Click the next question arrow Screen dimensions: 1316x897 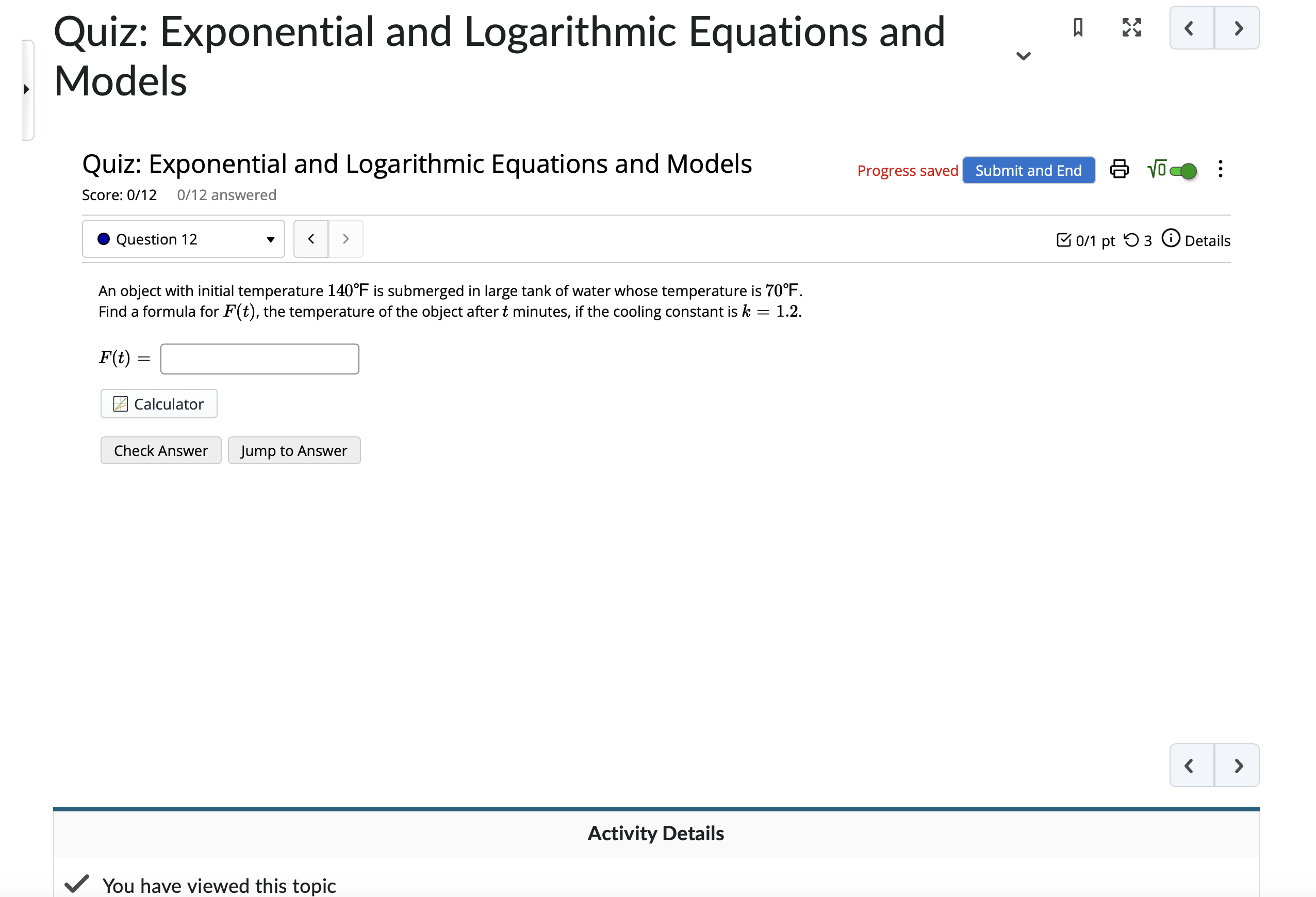point(346,239)
